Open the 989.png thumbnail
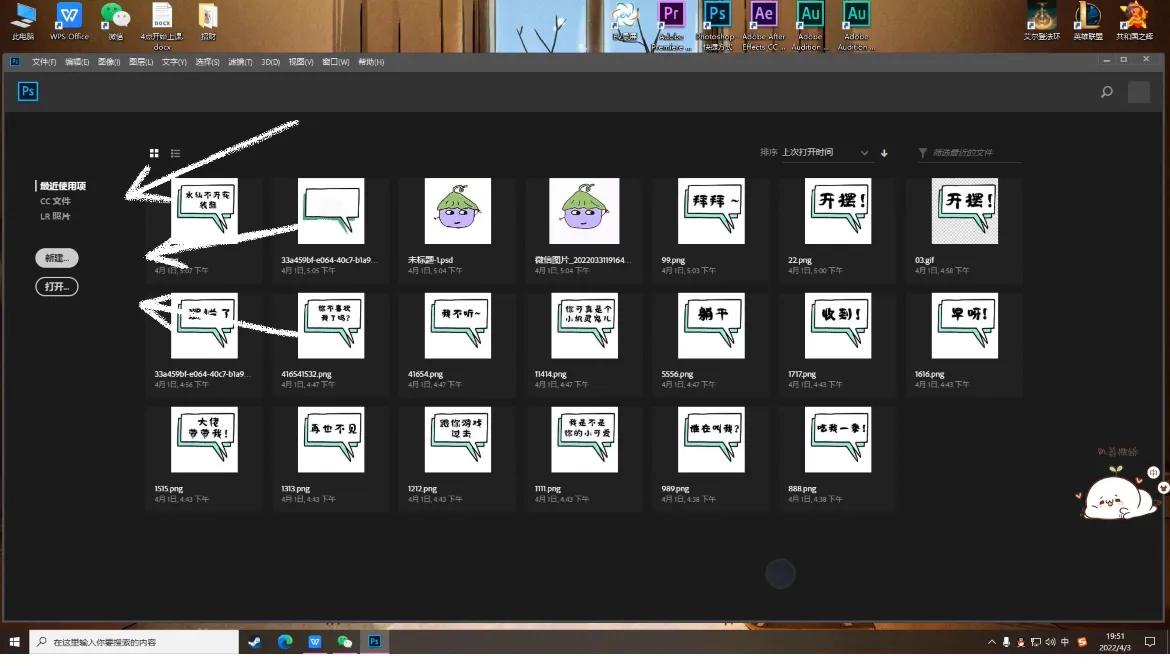The height and width of the screenshot is (666, 1170). 711,440
